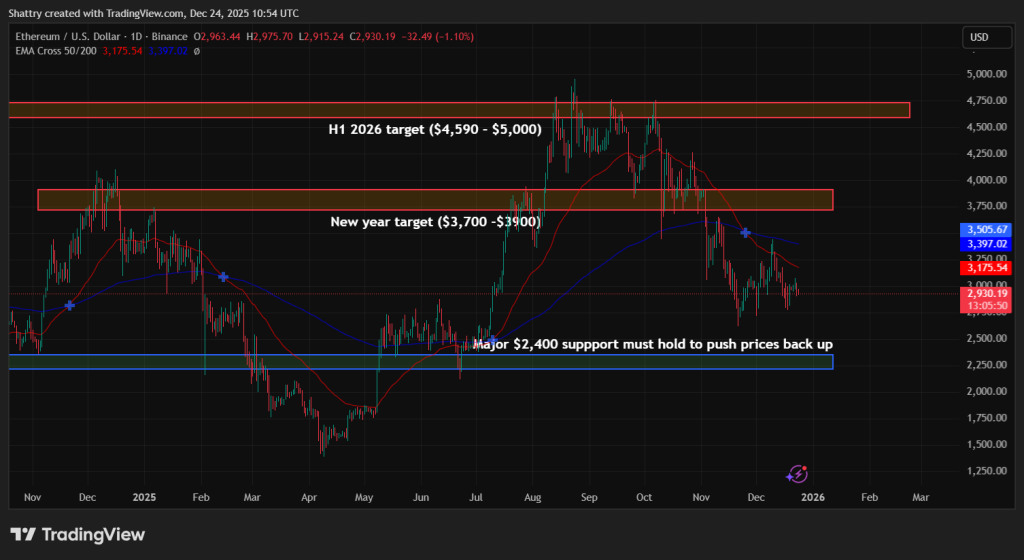Click the 1,250.00 price axis label
The height and width of the screenshot is (560, 1024).
986,471
